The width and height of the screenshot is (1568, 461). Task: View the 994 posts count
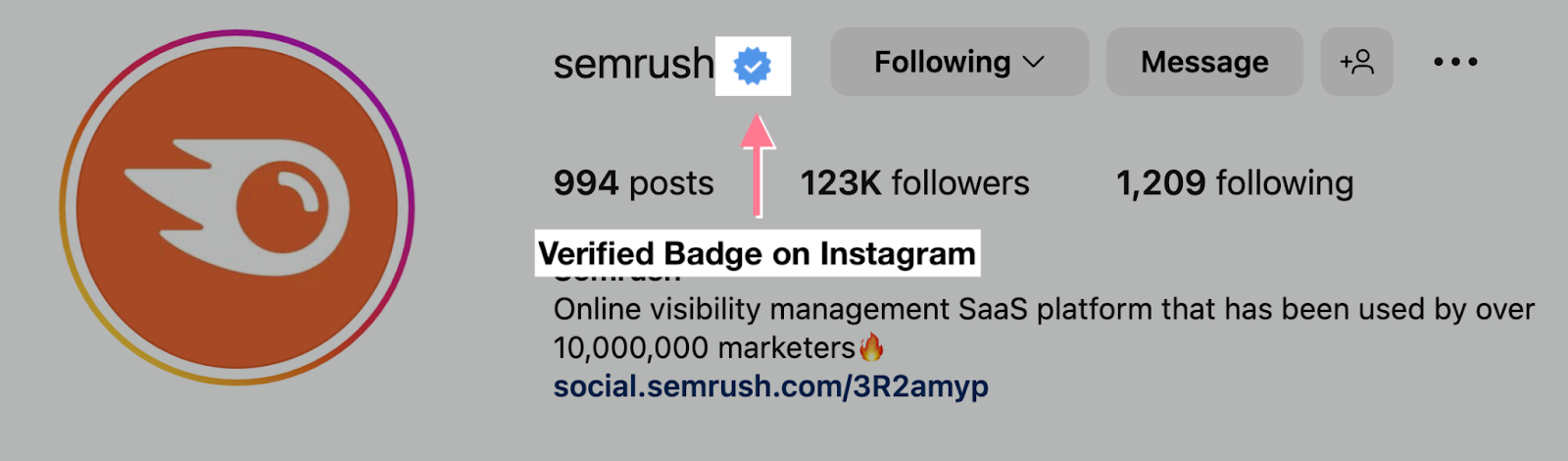tap(633, 182)
